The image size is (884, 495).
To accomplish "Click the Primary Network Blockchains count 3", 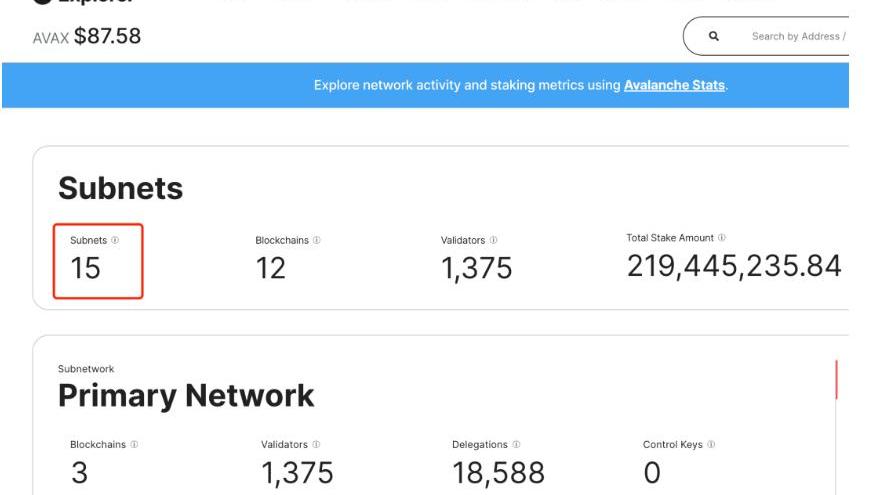I will pyautogui.click(x=79, y=473).
